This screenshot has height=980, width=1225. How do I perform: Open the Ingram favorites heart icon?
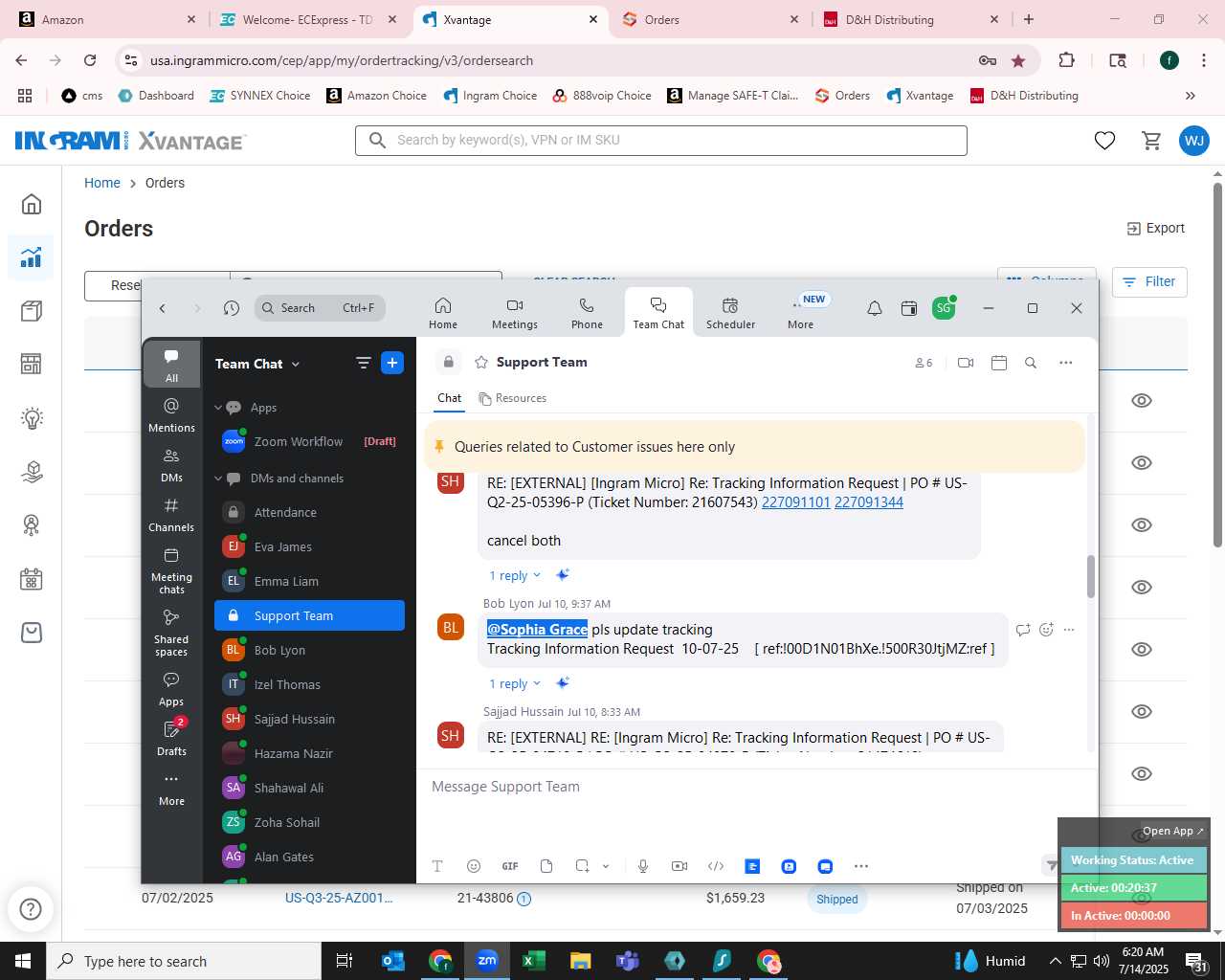pyautogui.click(x=1104, y=141)
